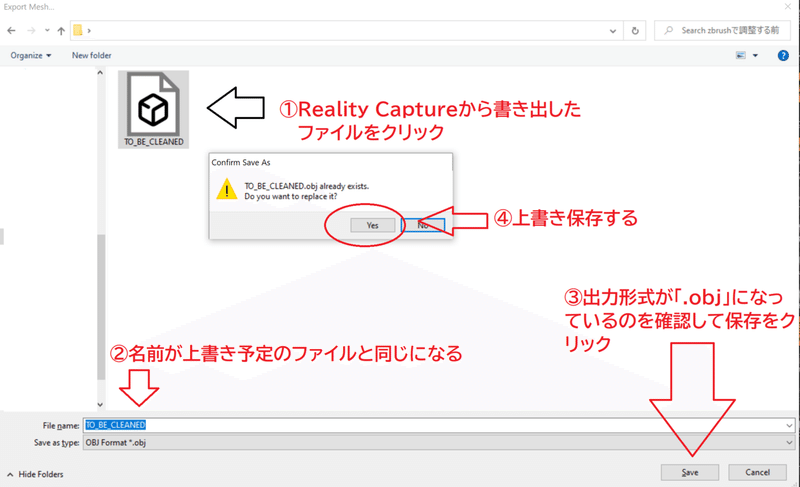Open the Save as type combo box

pos(439,443)
